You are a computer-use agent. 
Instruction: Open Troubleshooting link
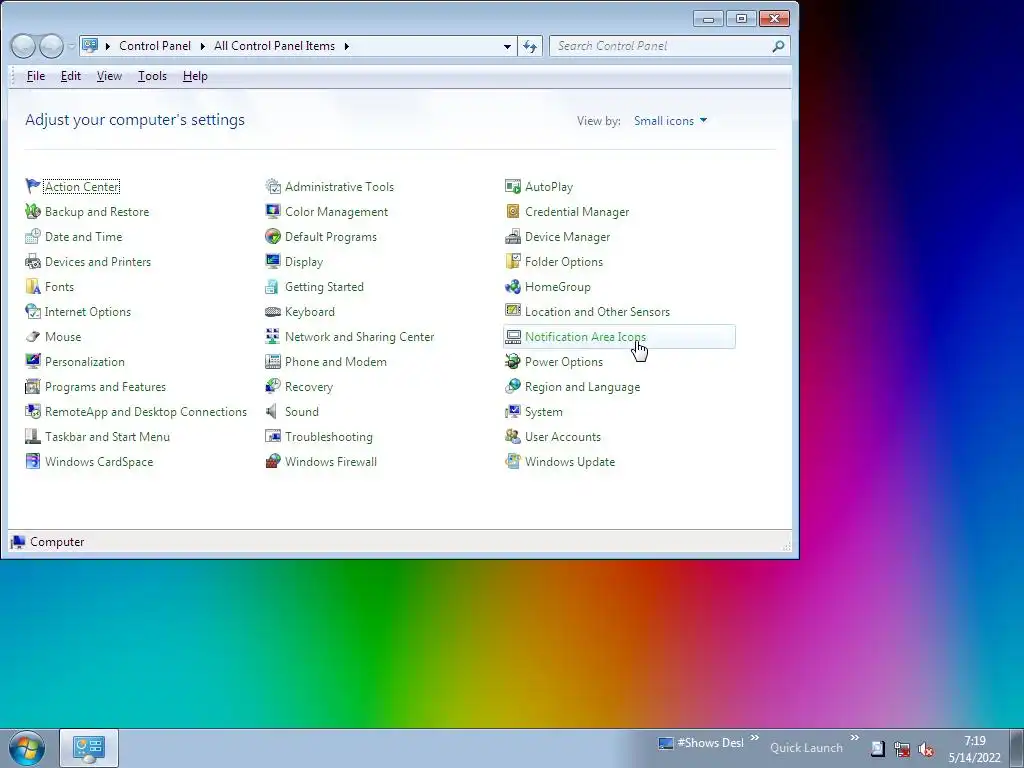point(328,437)
